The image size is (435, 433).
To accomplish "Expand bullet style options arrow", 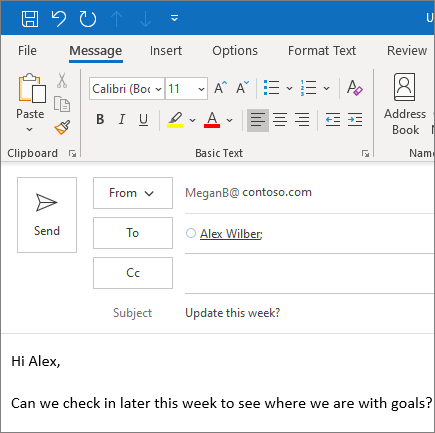I will tap(289, 89).
